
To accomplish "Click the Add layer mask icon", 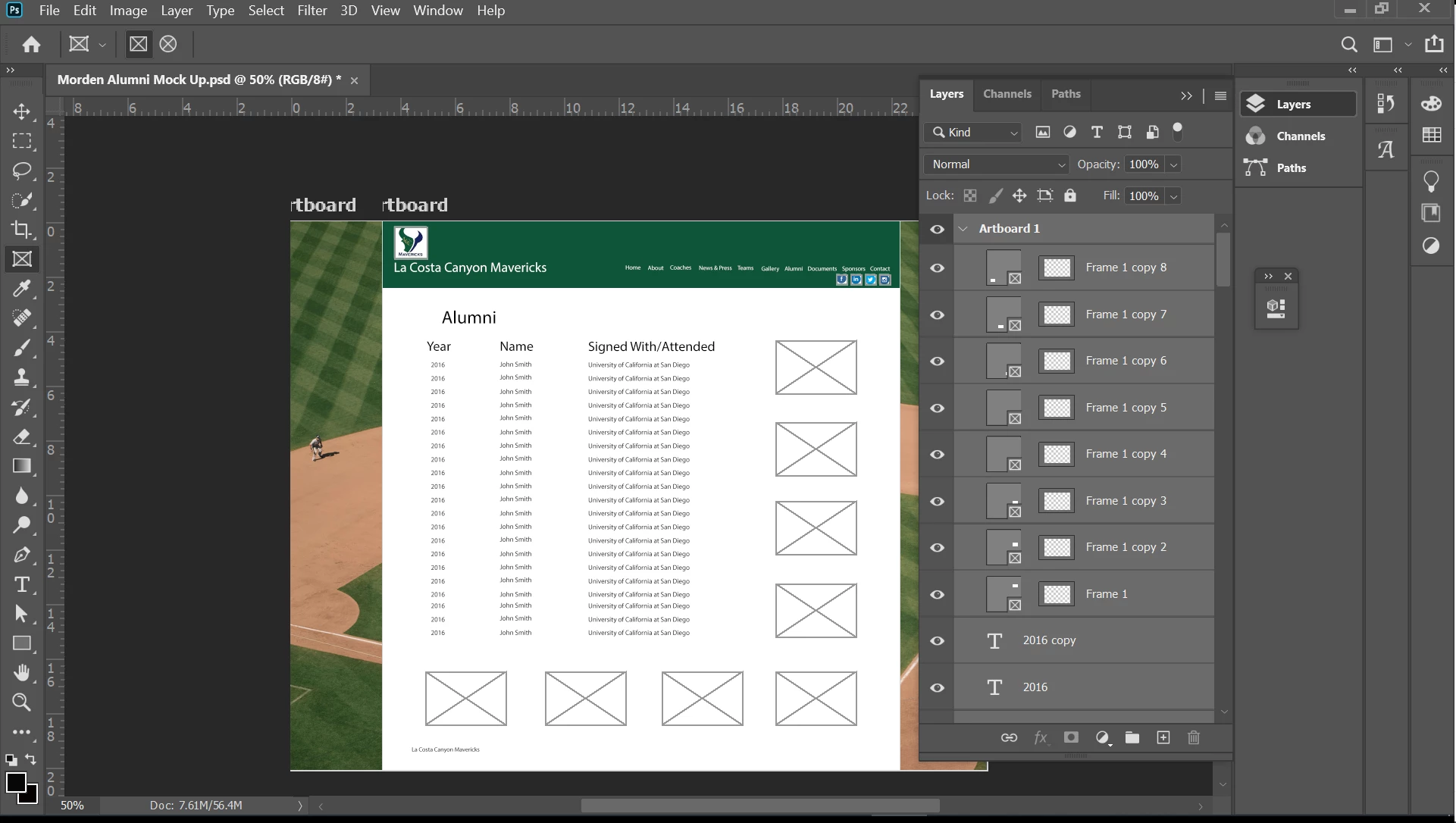I will [1071, 737].
